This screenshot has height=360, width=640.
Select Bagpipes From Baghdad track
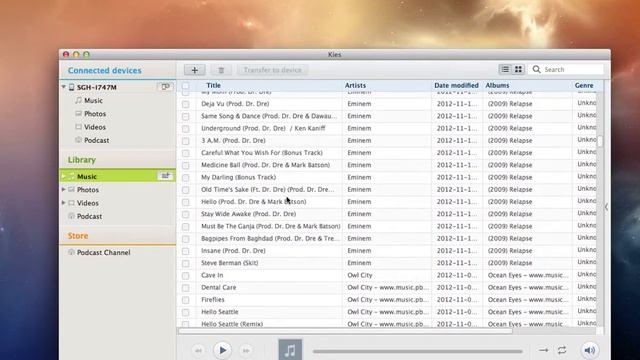(x=270, y=238)
